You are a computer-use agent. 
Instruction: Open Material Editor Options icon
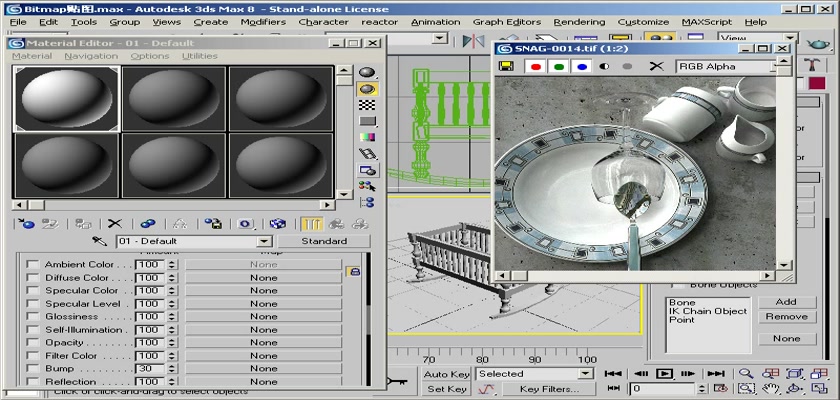tap(367, 170)
